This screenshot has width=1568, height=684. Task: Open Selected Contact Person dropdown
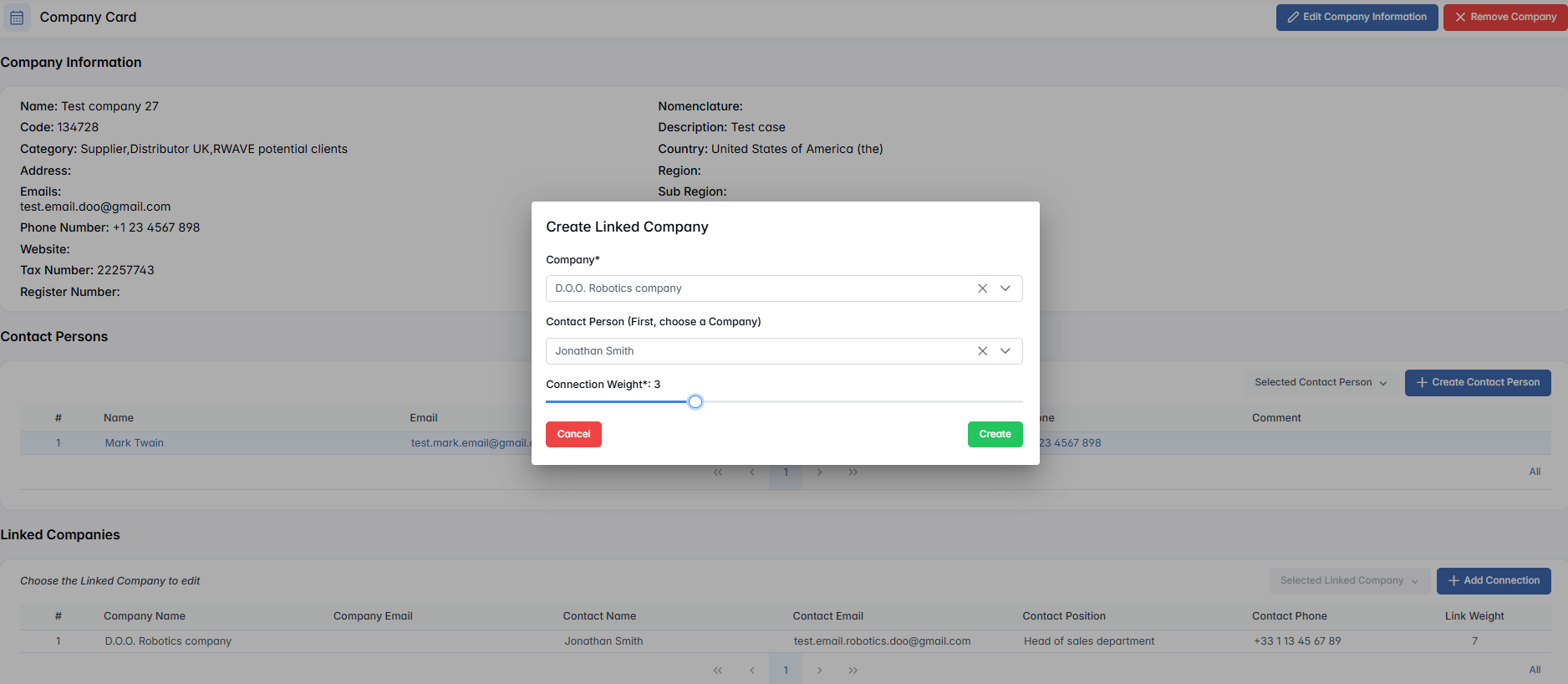1320,382
